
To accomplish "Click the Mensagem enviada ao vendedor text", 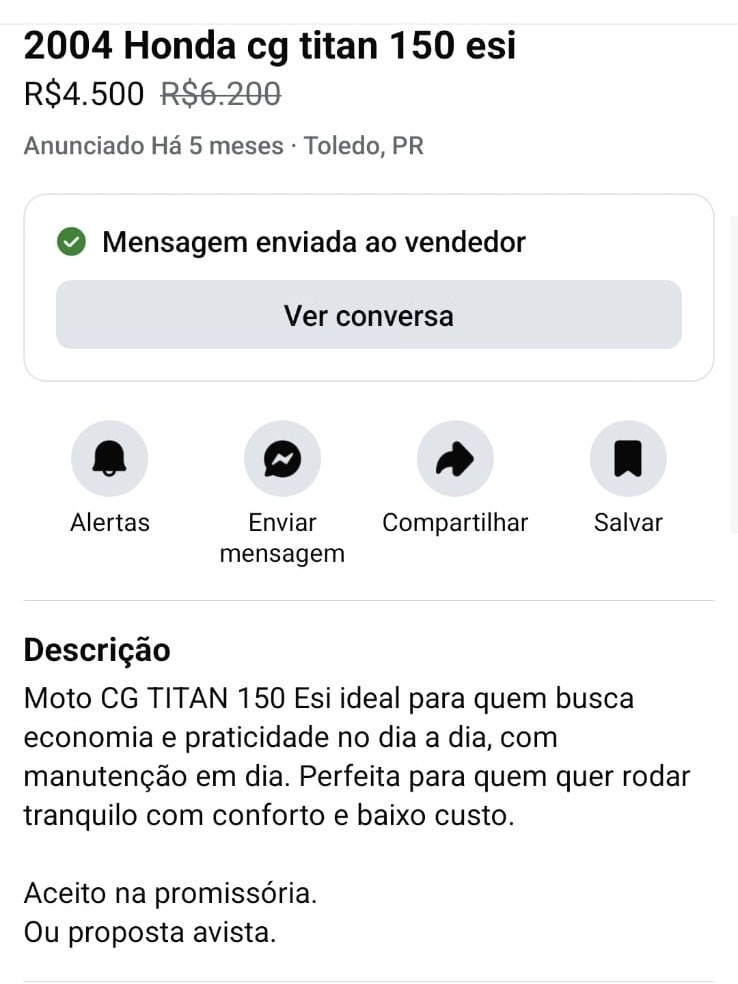I will click(x=314, y=242).
